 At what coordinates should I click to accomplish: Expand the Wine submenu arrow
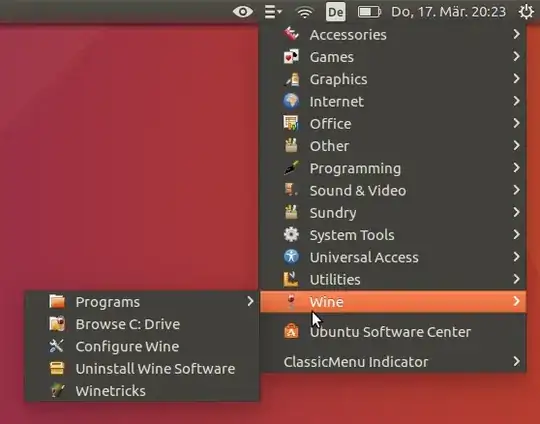[x=516, y=301]
